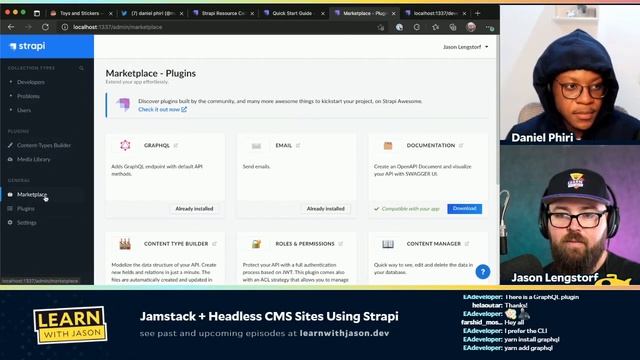Click the Roles & Permissions plugin icon
Screen dimensions: 640x360
click(256, 244)
